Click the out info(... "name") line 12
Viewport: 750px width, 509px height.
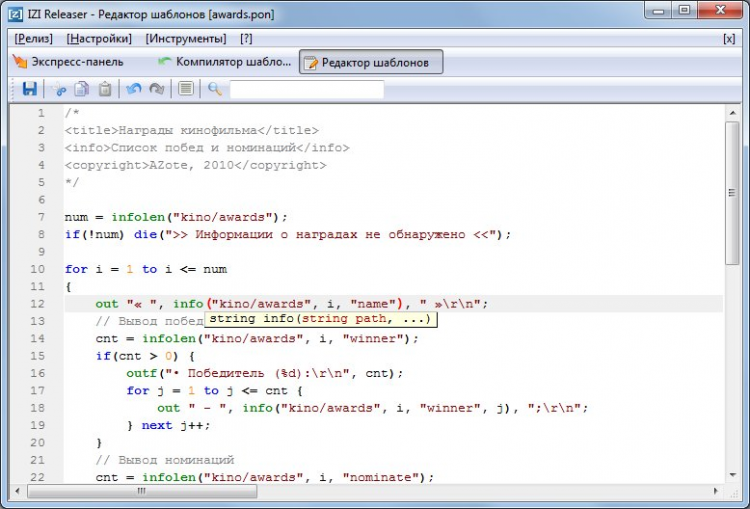pyautogui.click(x=291, y=304)
